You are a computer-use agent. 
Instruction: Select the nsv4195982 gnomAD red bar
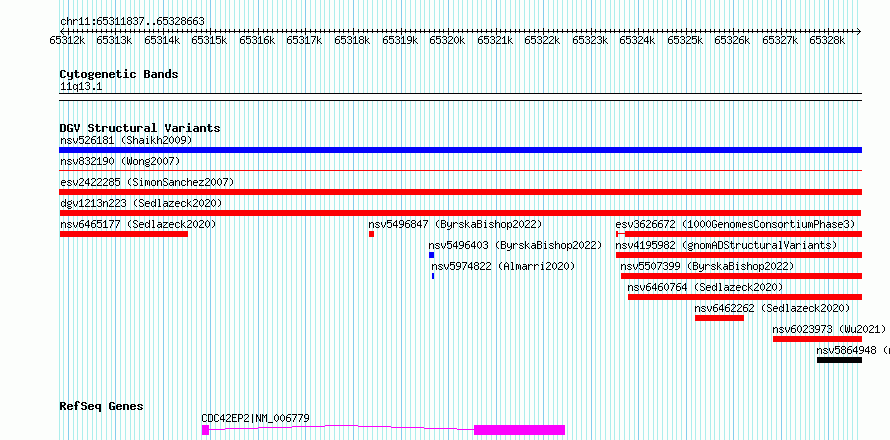click(739, 255)
